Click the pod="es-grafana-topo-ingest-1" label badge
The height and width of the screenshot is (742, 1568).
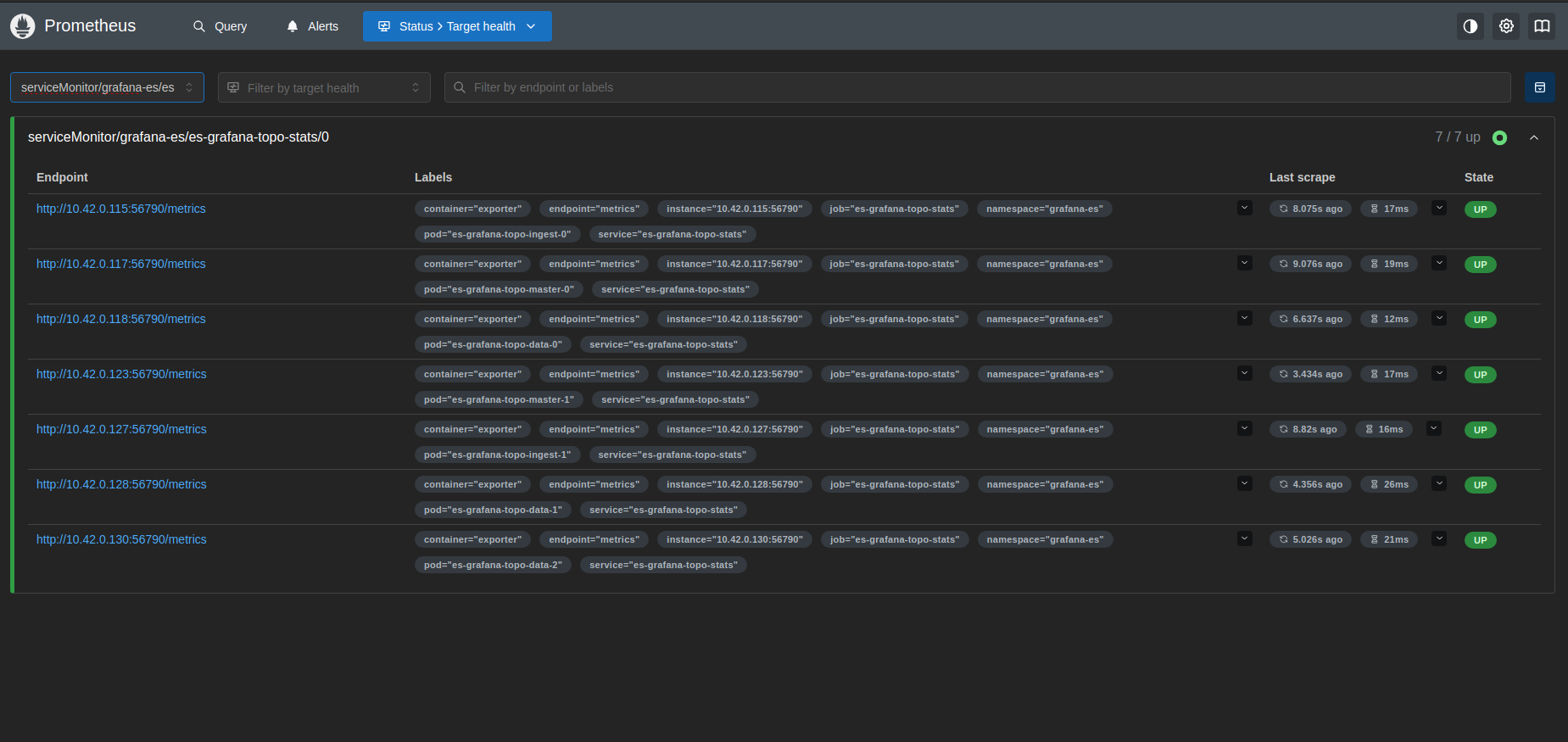click(498, 455)
